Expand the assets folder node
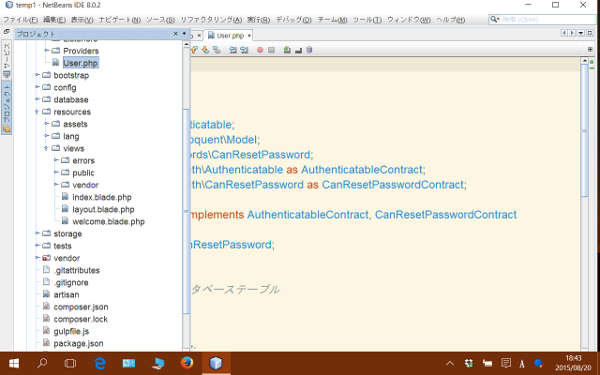The height and width of the screenshot is (375, 600). pyautogui.click(x=47, y=124)
